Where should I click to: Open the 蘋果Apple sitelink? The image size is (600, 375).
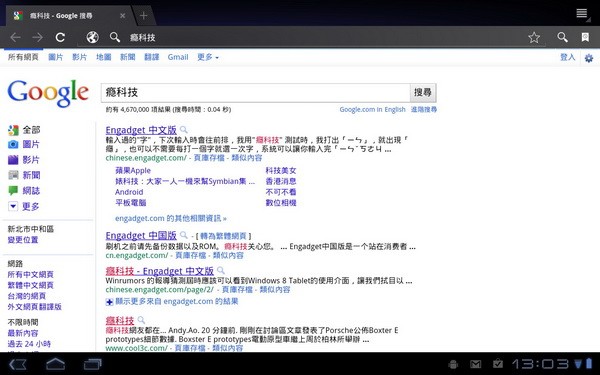click(x=133, y=171)
